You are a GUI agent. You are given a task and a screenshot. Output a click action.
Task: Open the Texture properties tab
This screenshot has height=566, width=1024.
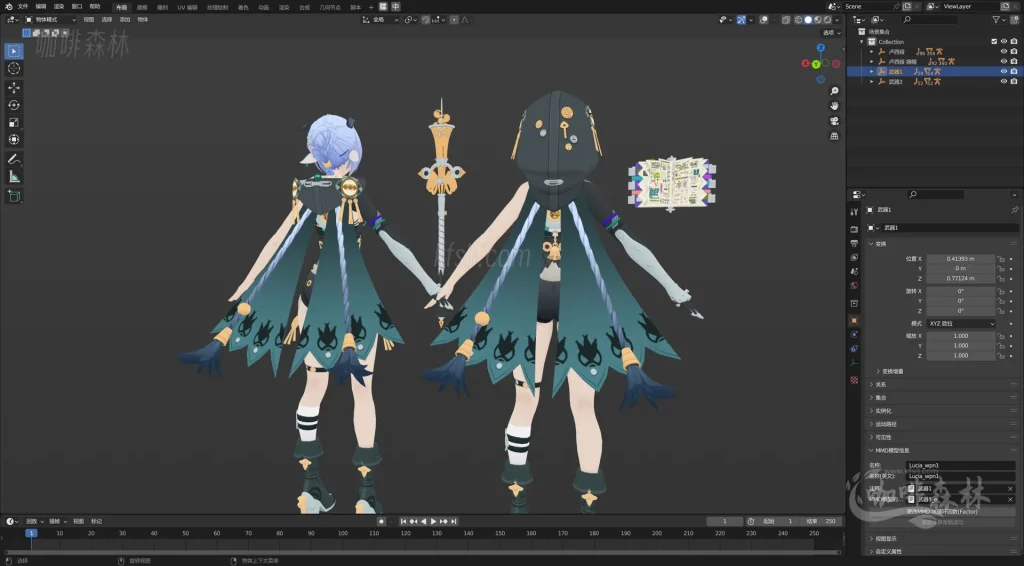point(854,379)
